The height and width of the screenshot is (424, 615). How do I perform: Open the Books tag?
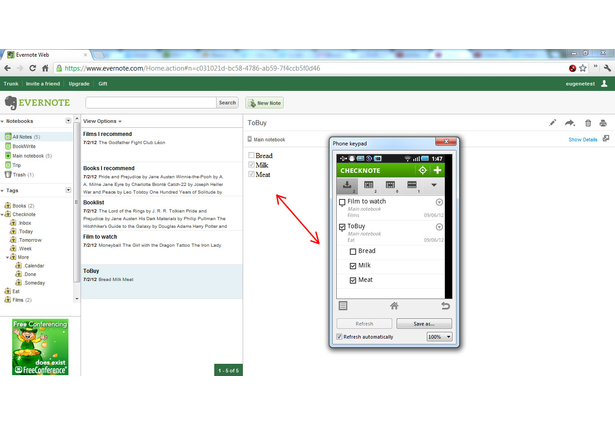pos(20,206)
